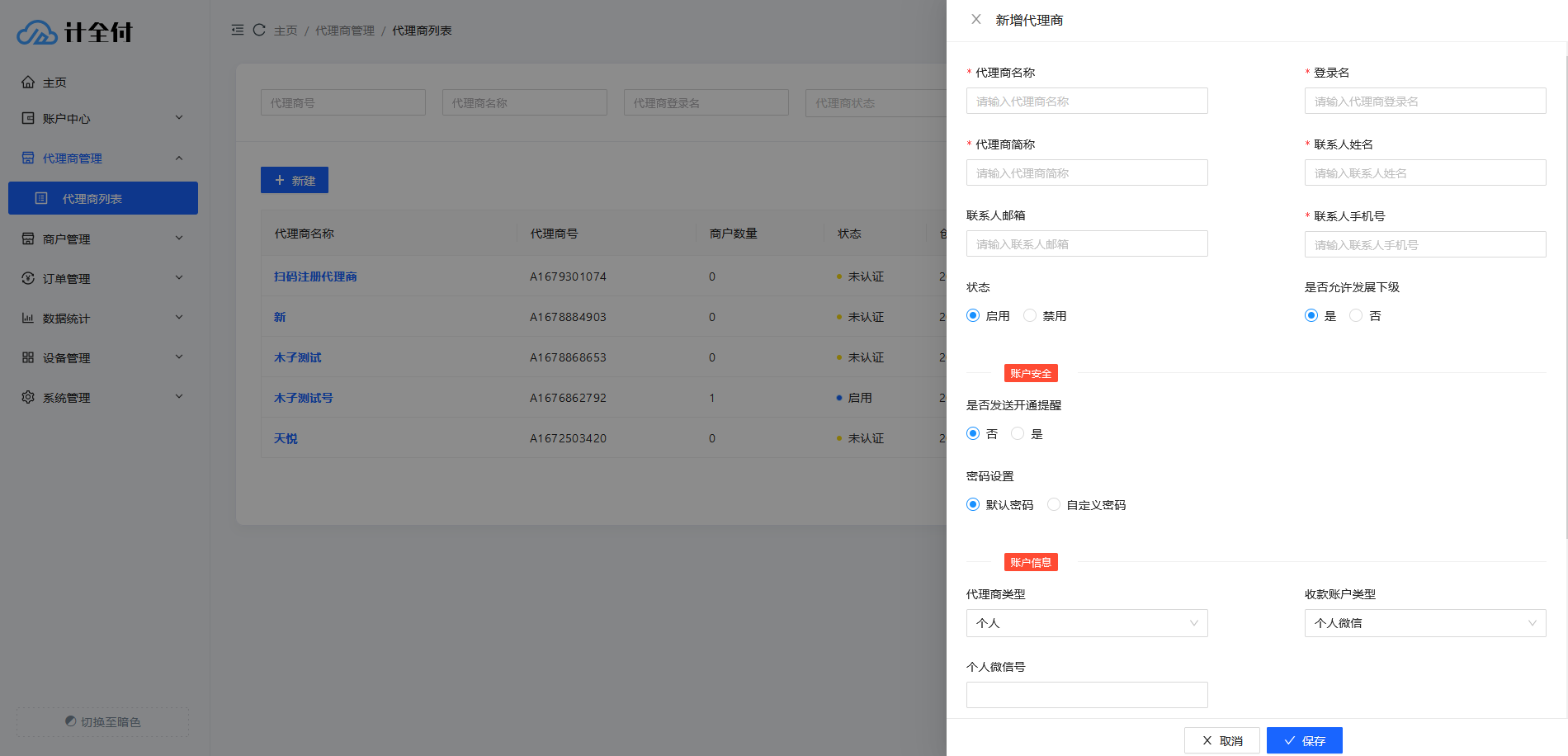This screenshot has height=756, width=1568.
Task: Click 代理商管理 breadcrumb link
Action: pyautogui.click(x=345, y=31)
